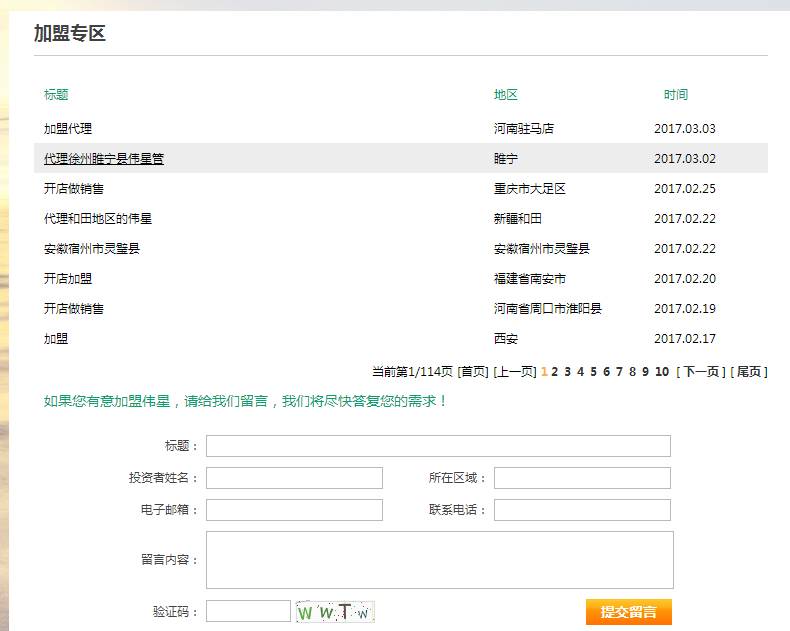Go to page 10 of the list

coord(662,372)
